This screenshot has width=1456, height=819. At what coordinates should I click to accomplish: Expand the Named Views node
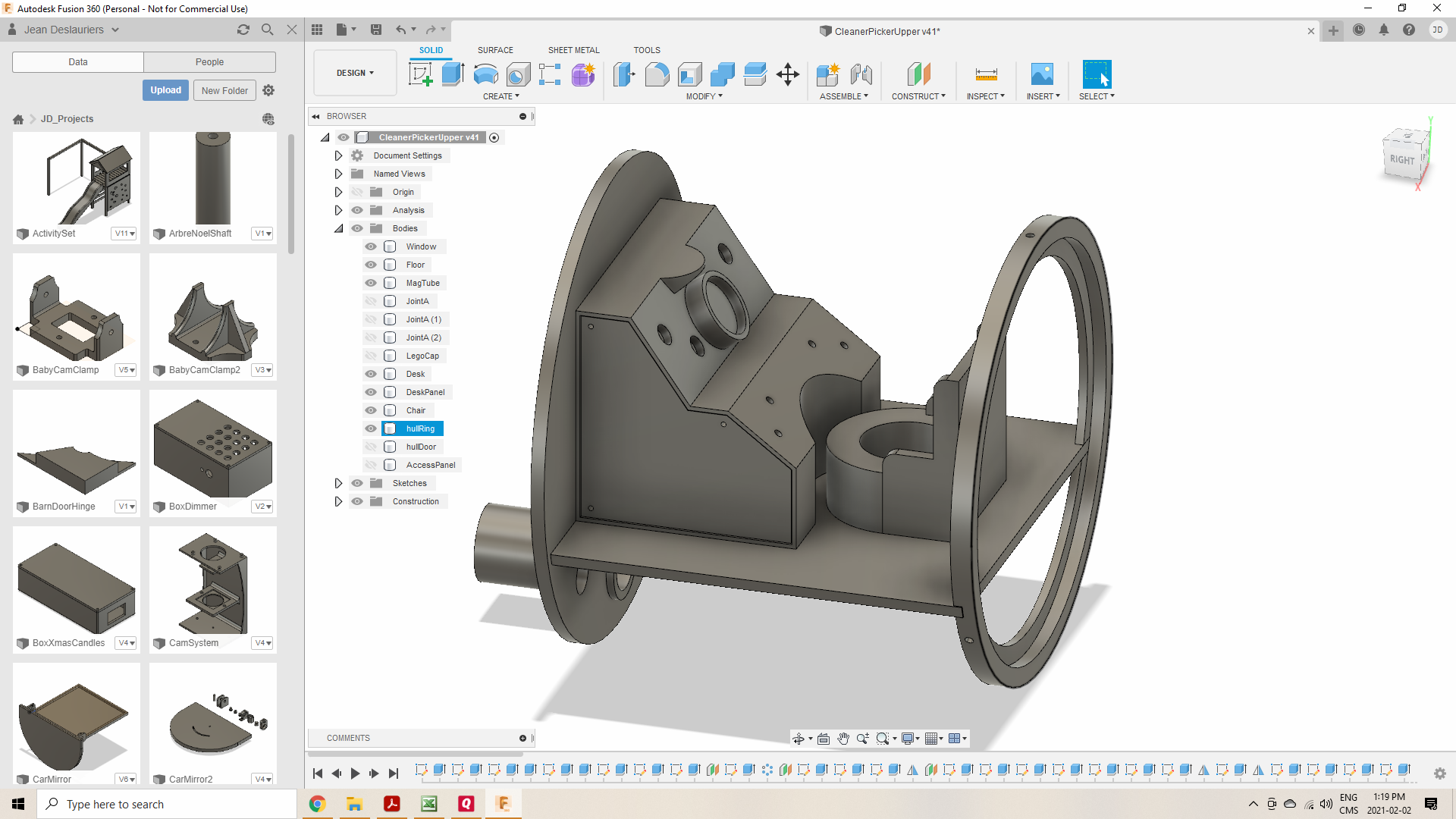(339, 174)
